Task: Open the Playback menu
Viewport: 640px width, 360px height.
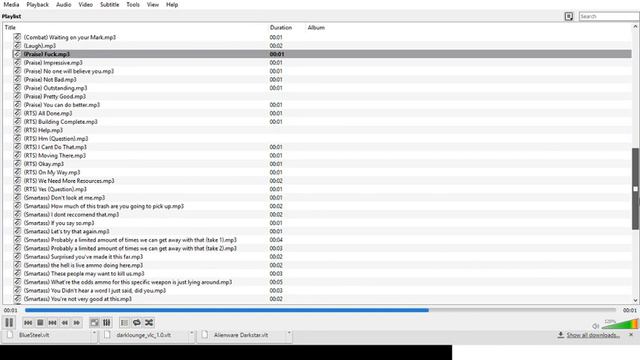Action: point(38,4)
